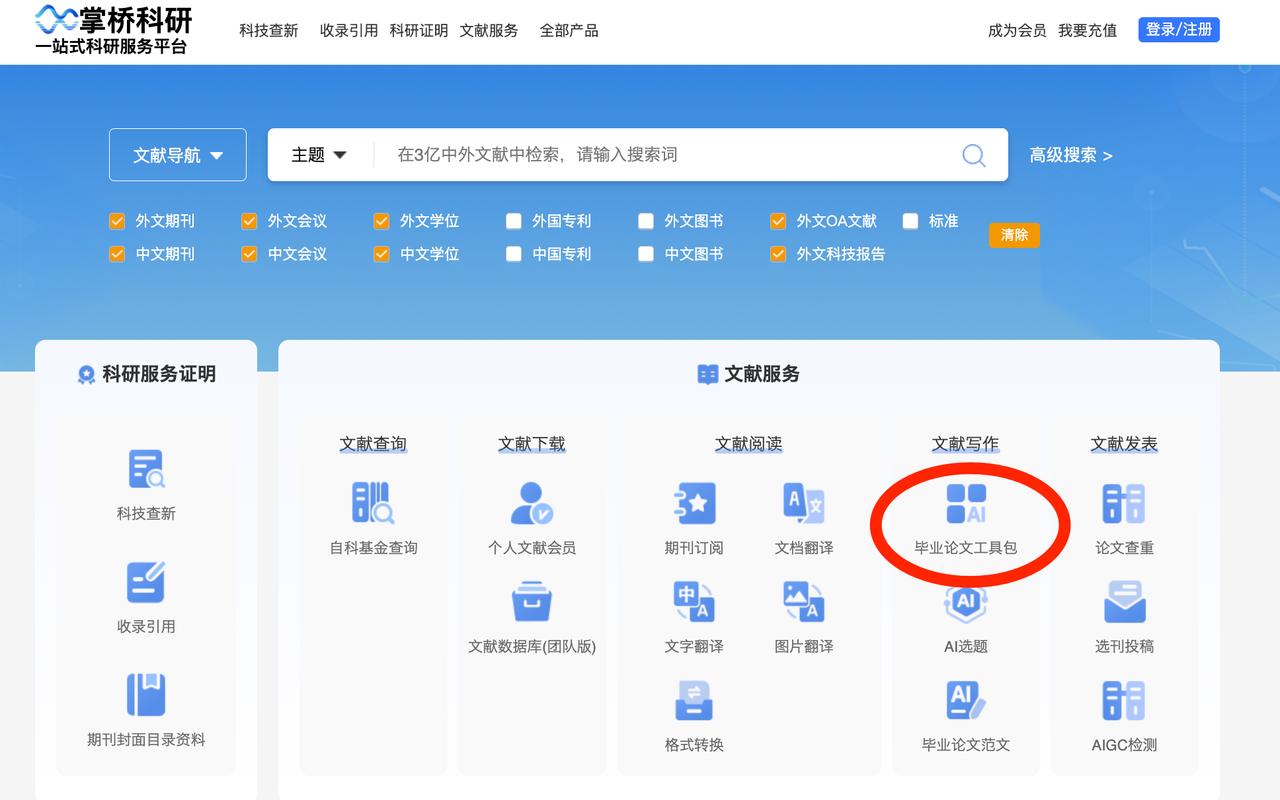The width and height of the screenshot is (1280, 800).
Task: Click the 论文查重 plagiarism check icon
Action: click(1124, 503)
